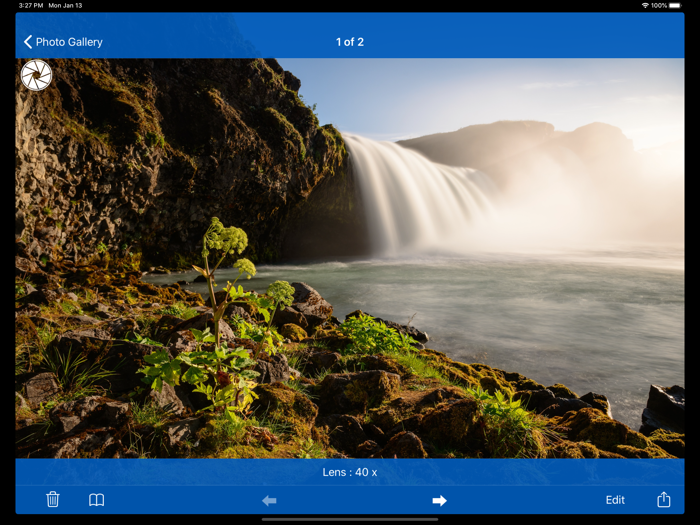
Task: Select the "Lens : 40 x" caption
Action: (x=350, y=472)
